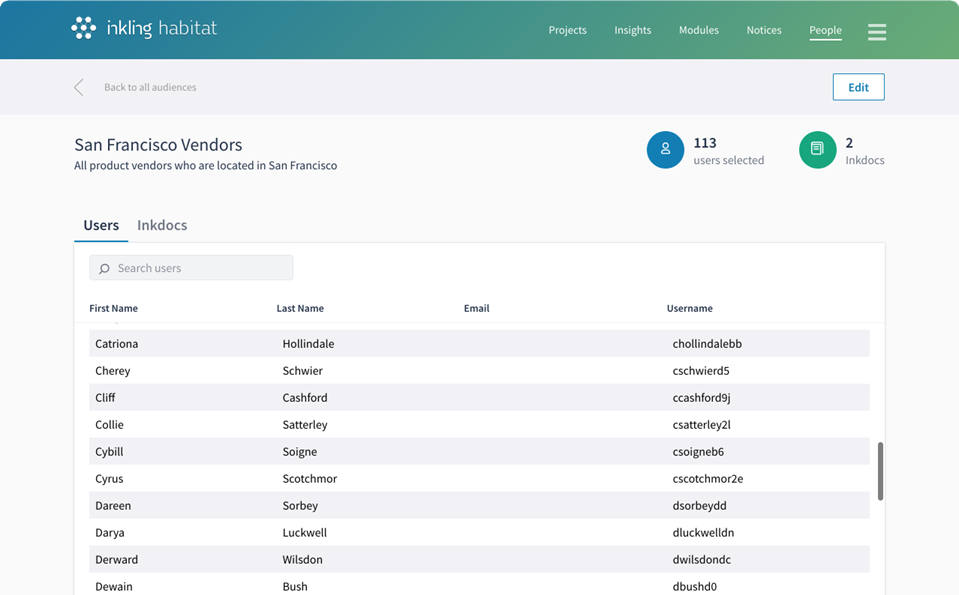The width and height of the screenshot is (959, 595).
Task: Click the Inkling Habitat logo icon
Action: [84, 29]
